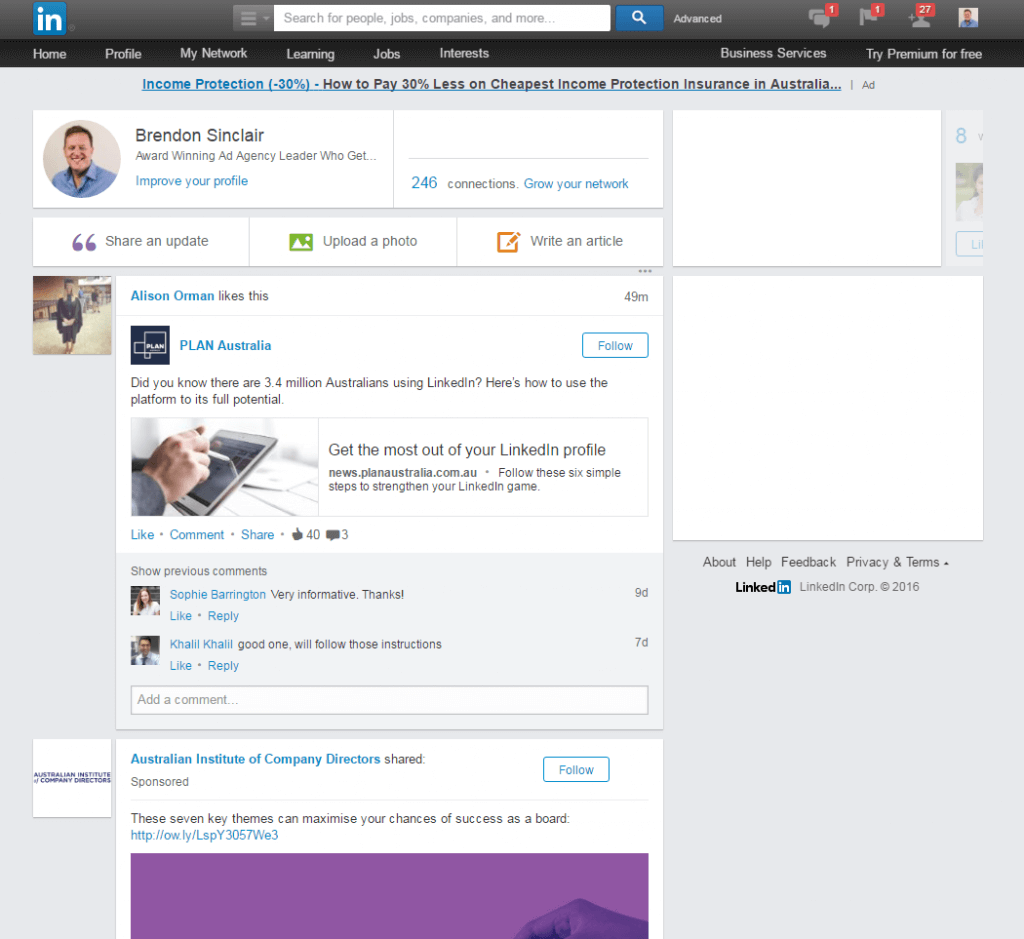1024x939 pixels.
Task: Click Improve your profile link
Action: click(191, 181)
